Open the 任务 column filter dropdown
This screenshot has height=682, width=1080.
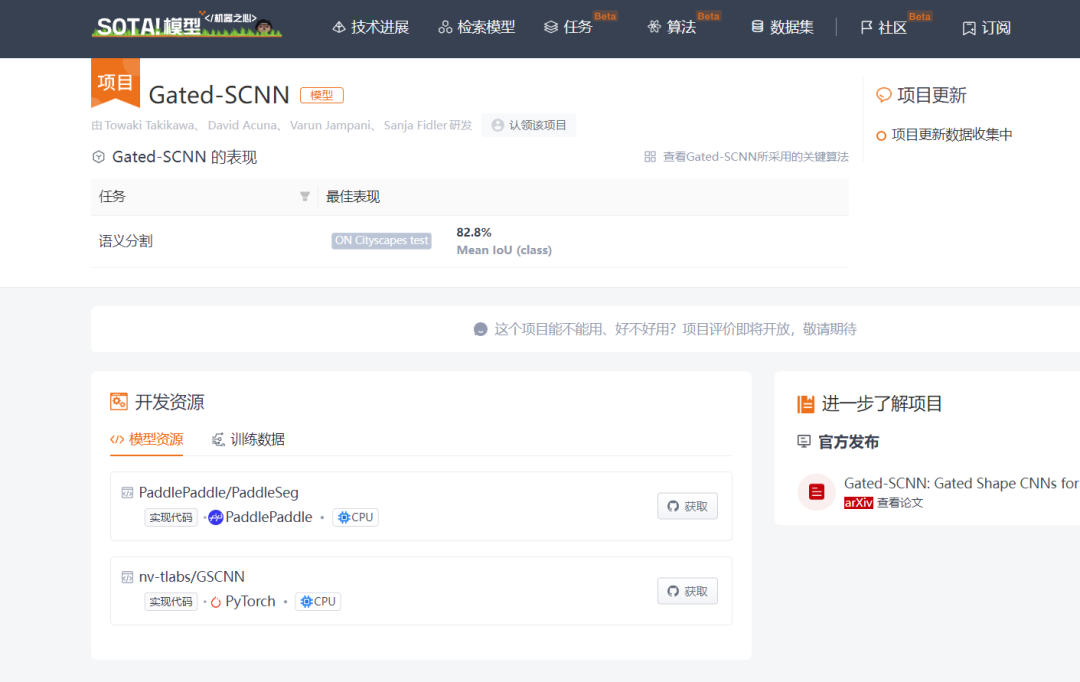point(304,197)
